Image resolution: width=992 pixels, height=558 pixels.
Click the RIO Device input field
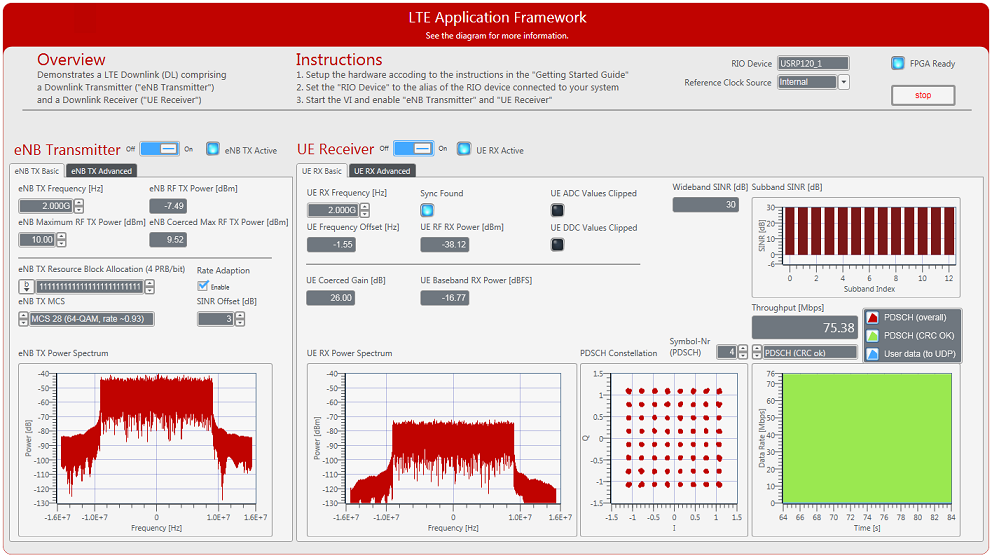click(x=813, y=63)
